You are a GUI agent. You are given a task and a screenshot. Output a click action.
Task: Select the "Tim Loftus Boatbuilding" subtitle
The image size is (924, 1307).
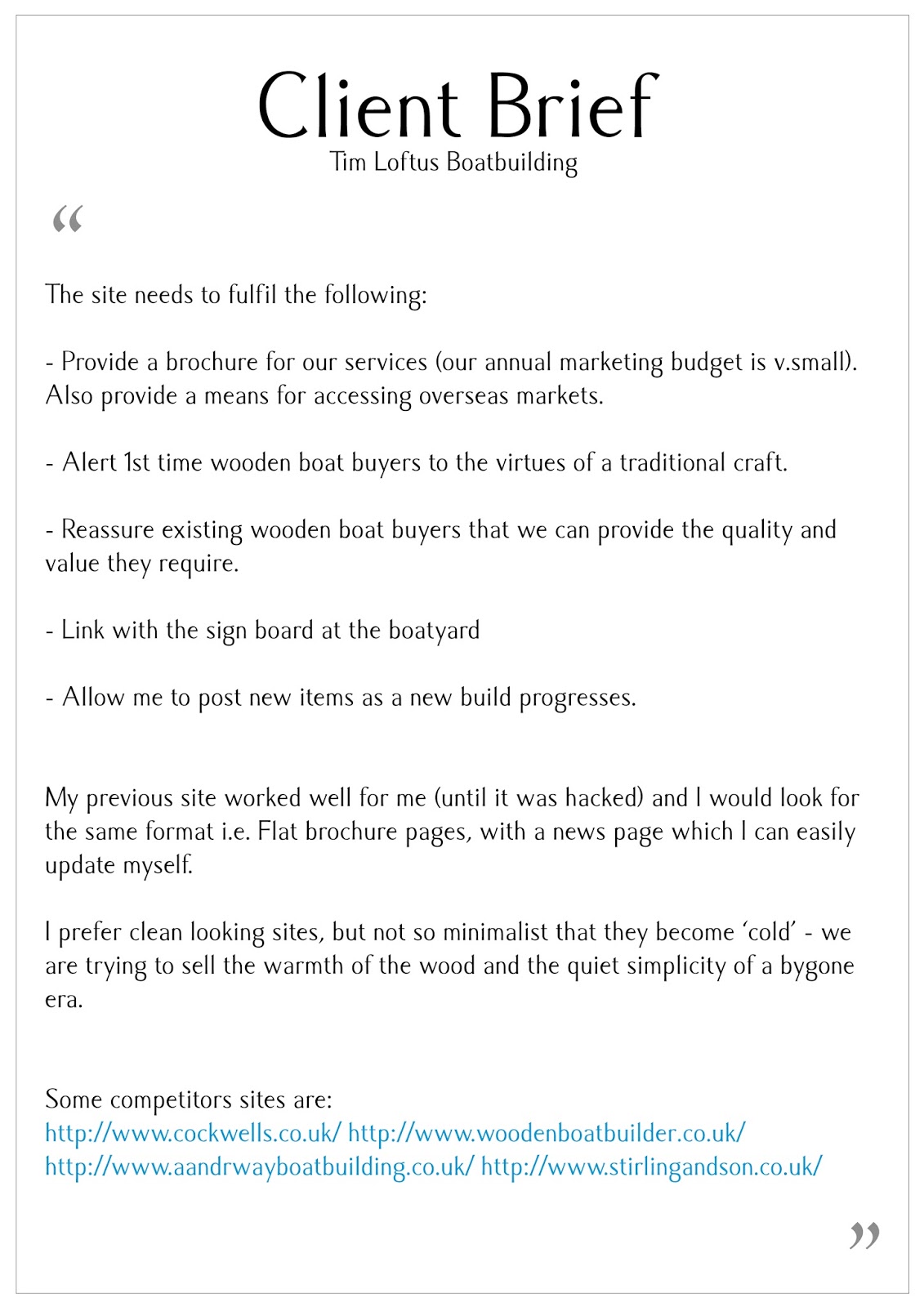point(453,162)
